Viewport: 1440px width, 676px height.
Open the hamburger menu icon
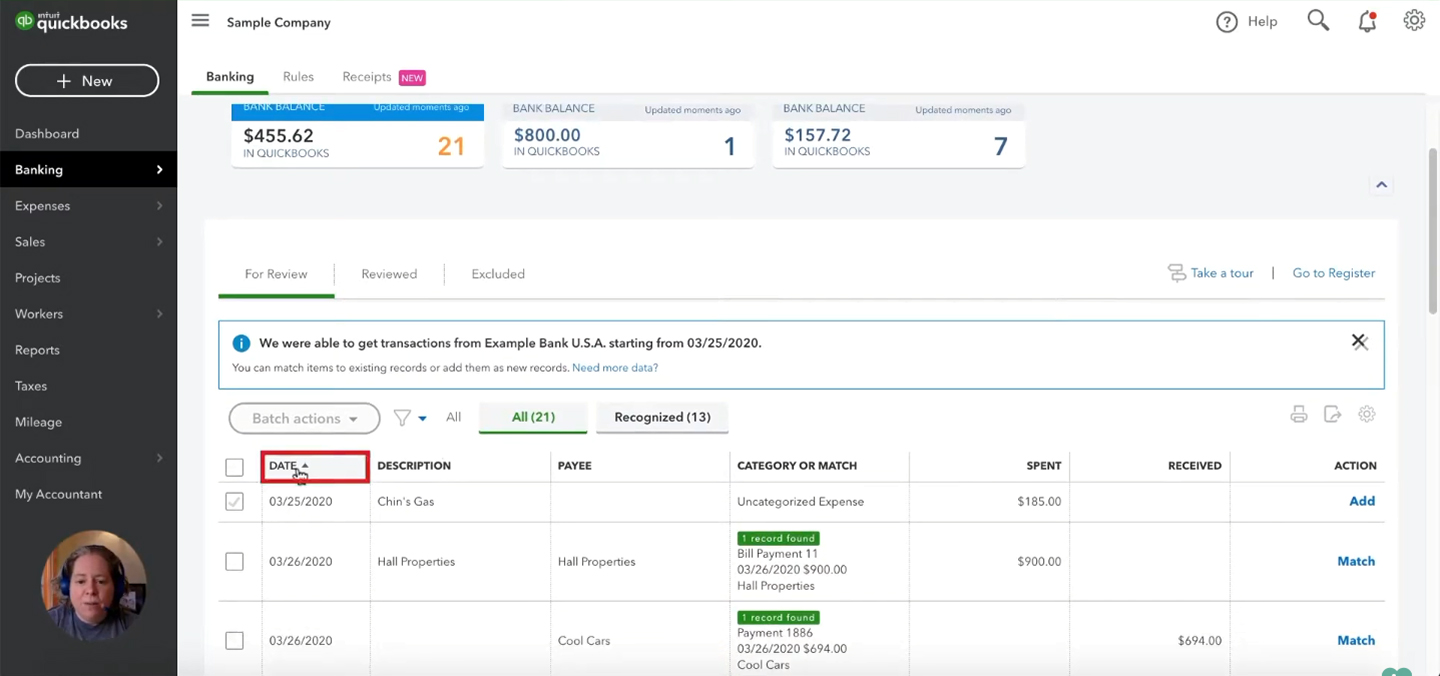(x=200, y=21)
